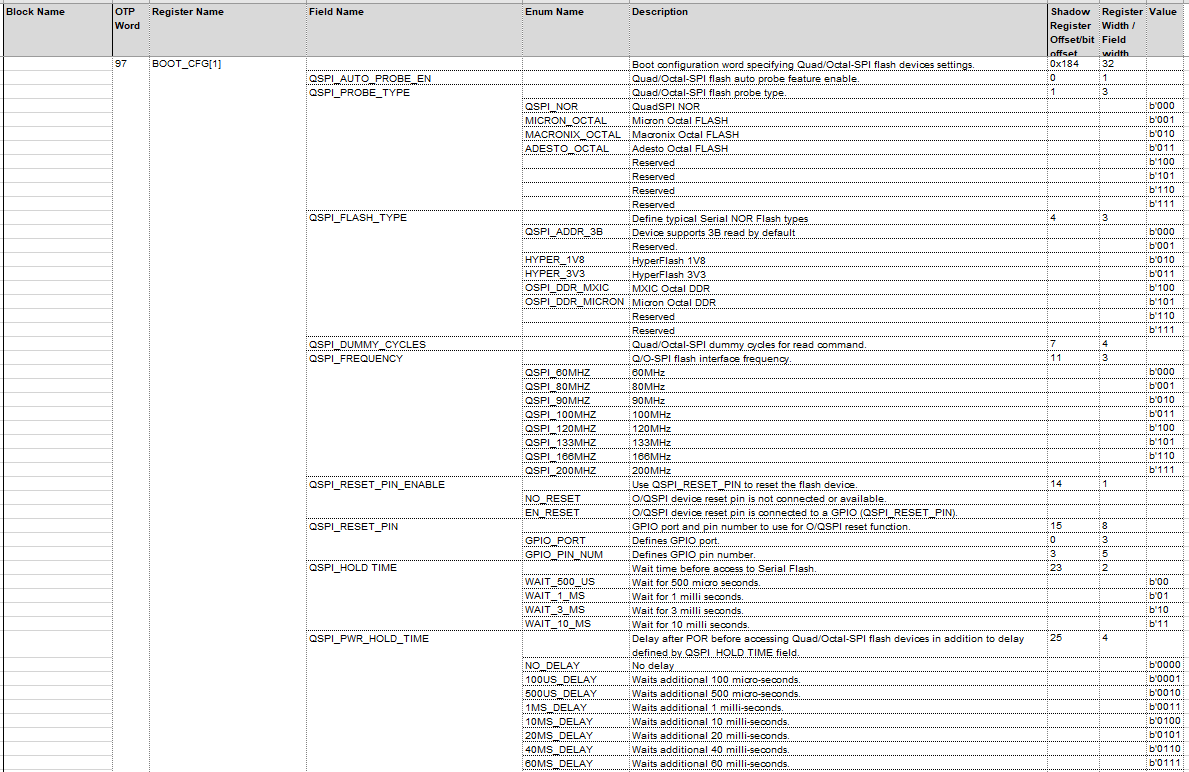
Task: Select the 10MS_DELAY enum cell
Action: pyautogui.click(x=576, y=722)
